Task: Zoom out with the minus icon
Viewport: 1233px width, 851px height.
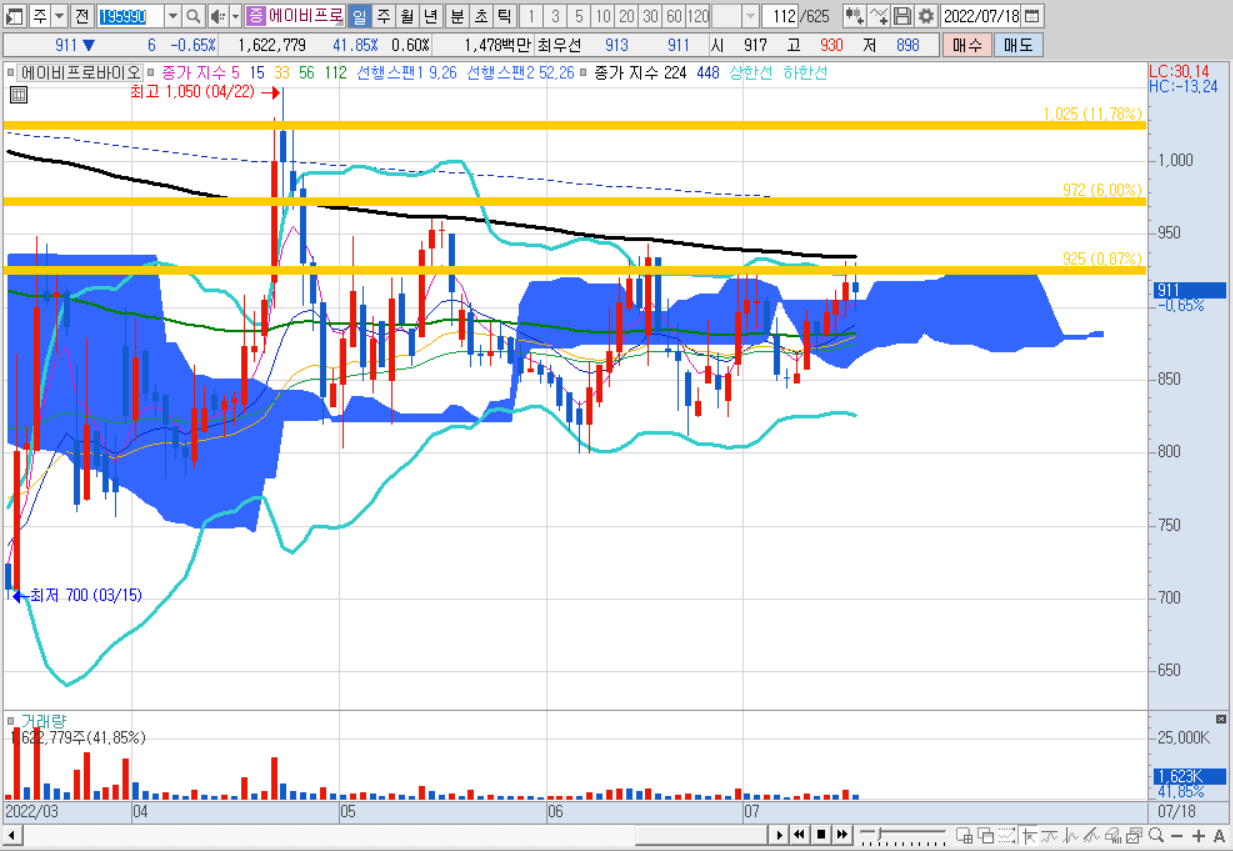Action: (x=1177, y=836)
